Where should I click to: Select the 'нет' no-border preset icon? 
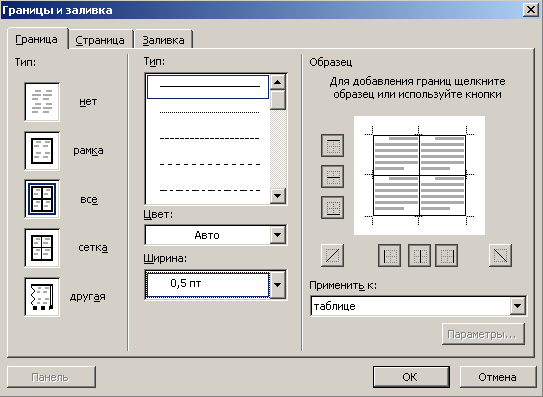pyautogui.click(x=42, y=102)
